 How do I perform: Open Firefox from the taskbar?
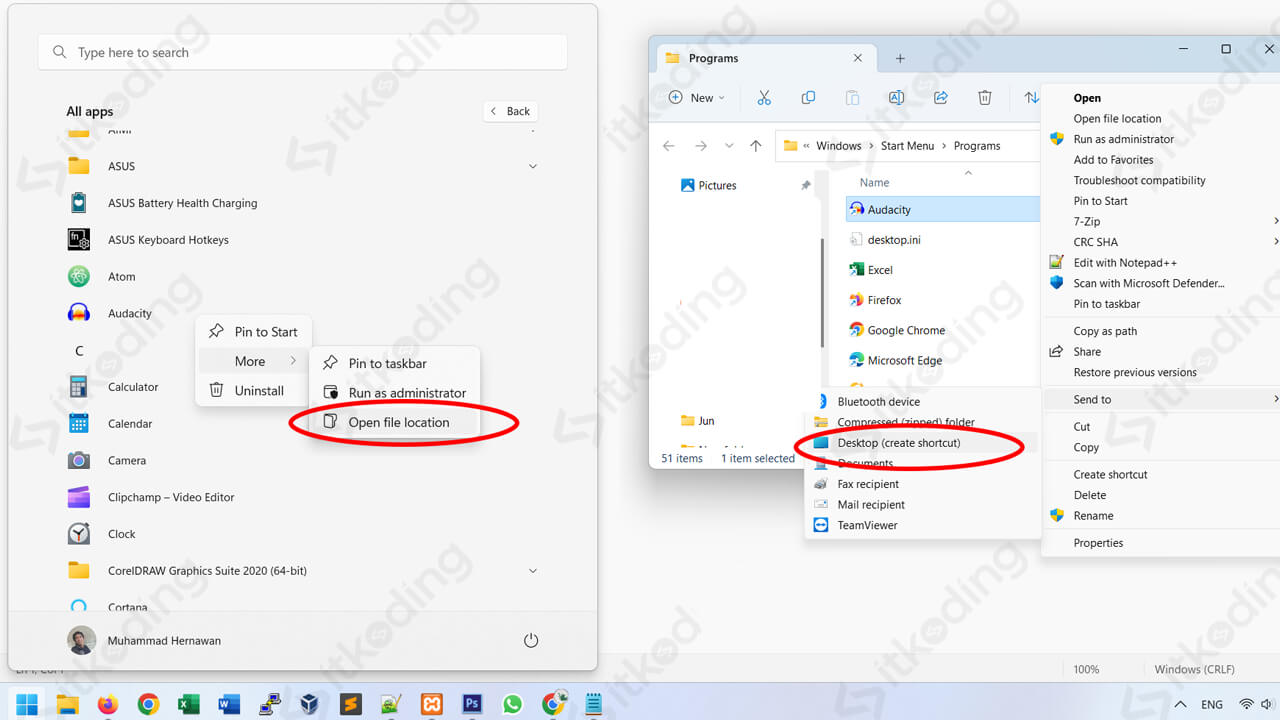pos(108,704)
